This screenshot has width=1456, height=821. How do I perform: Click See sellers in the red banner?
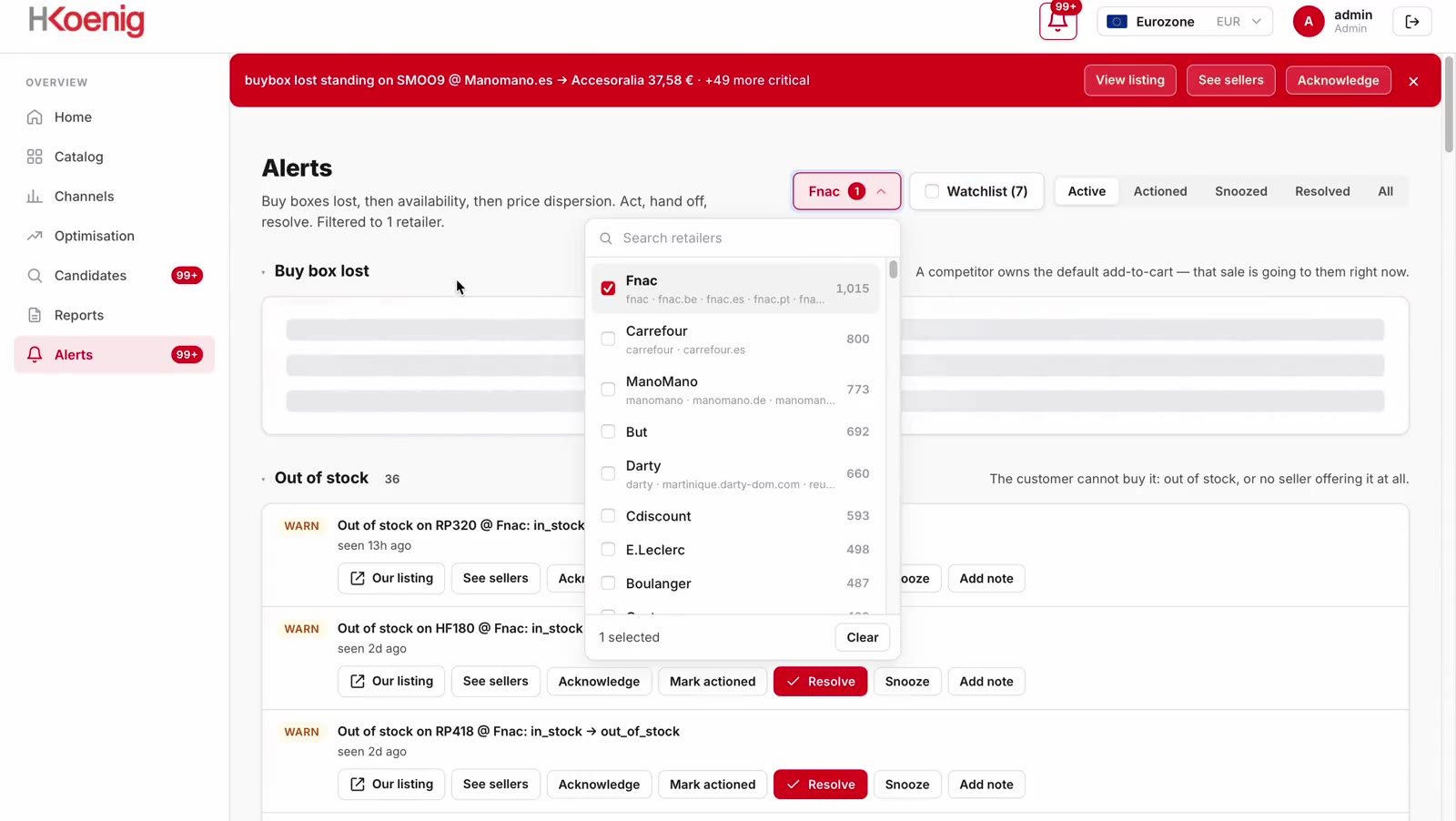pos(1230,80)
